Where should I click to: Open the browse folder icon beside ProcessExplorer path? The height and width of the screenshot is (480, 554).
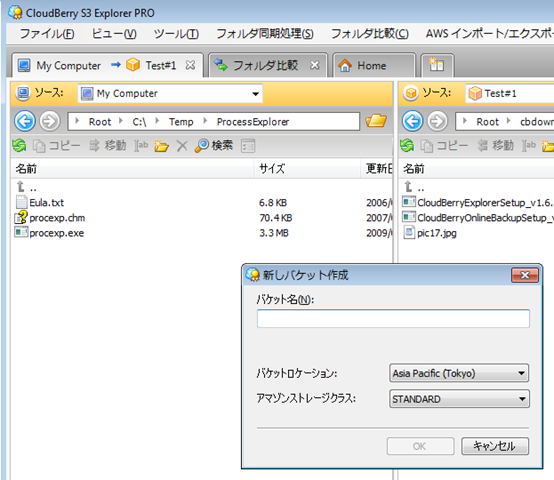point(376,121)
